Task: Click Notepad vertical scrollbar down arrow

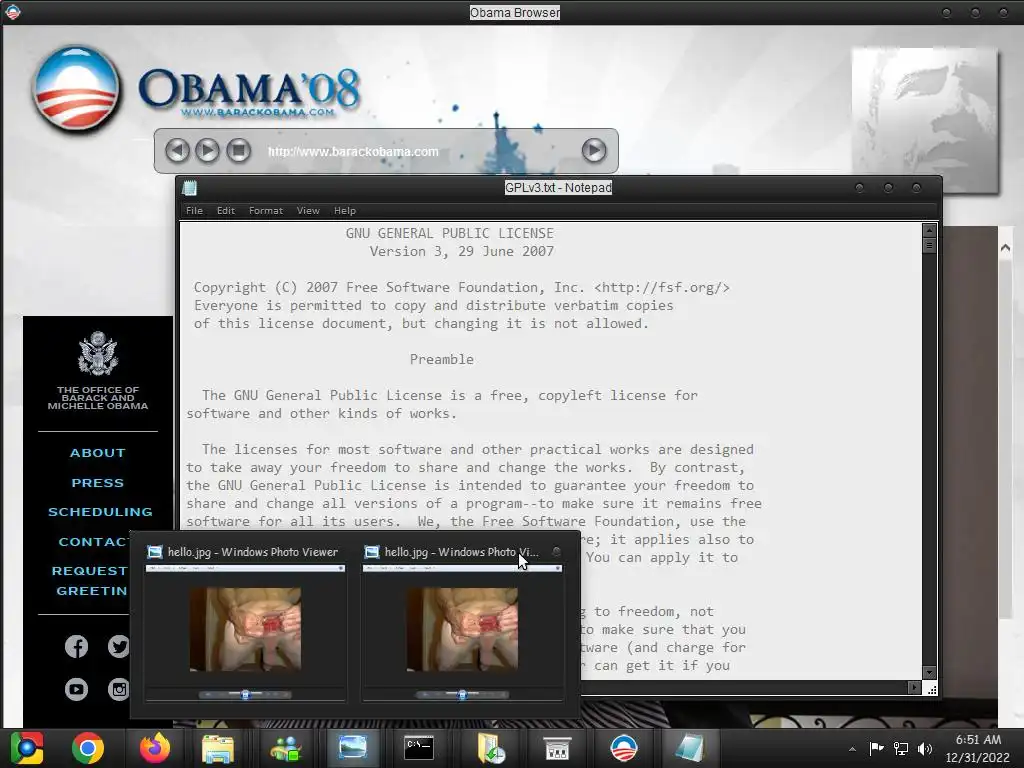Action: (x=929, y=672)
